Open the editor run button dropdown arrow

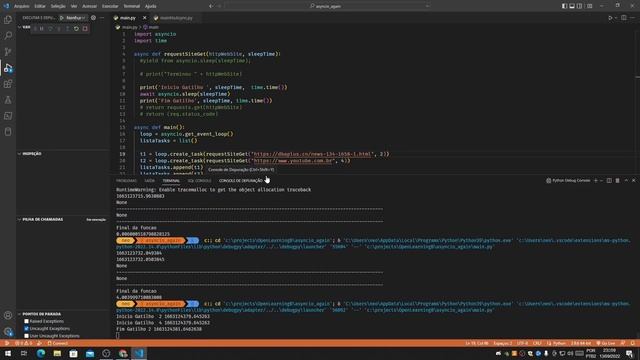click(x=615, y=18)
